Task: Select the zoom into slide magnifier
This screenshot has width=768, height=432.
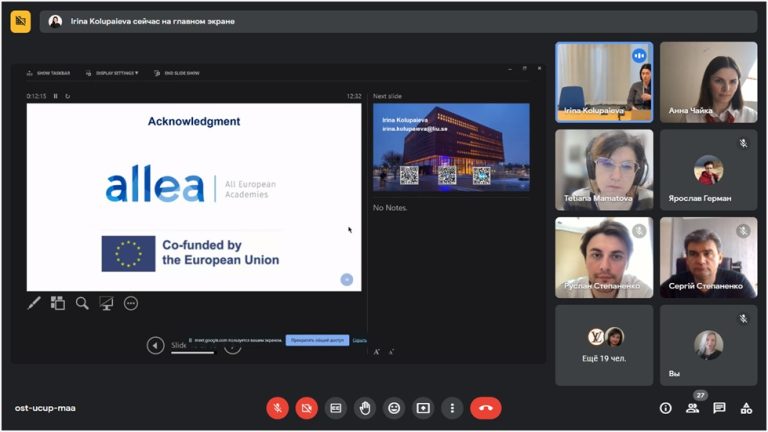Action: (82, 303)
